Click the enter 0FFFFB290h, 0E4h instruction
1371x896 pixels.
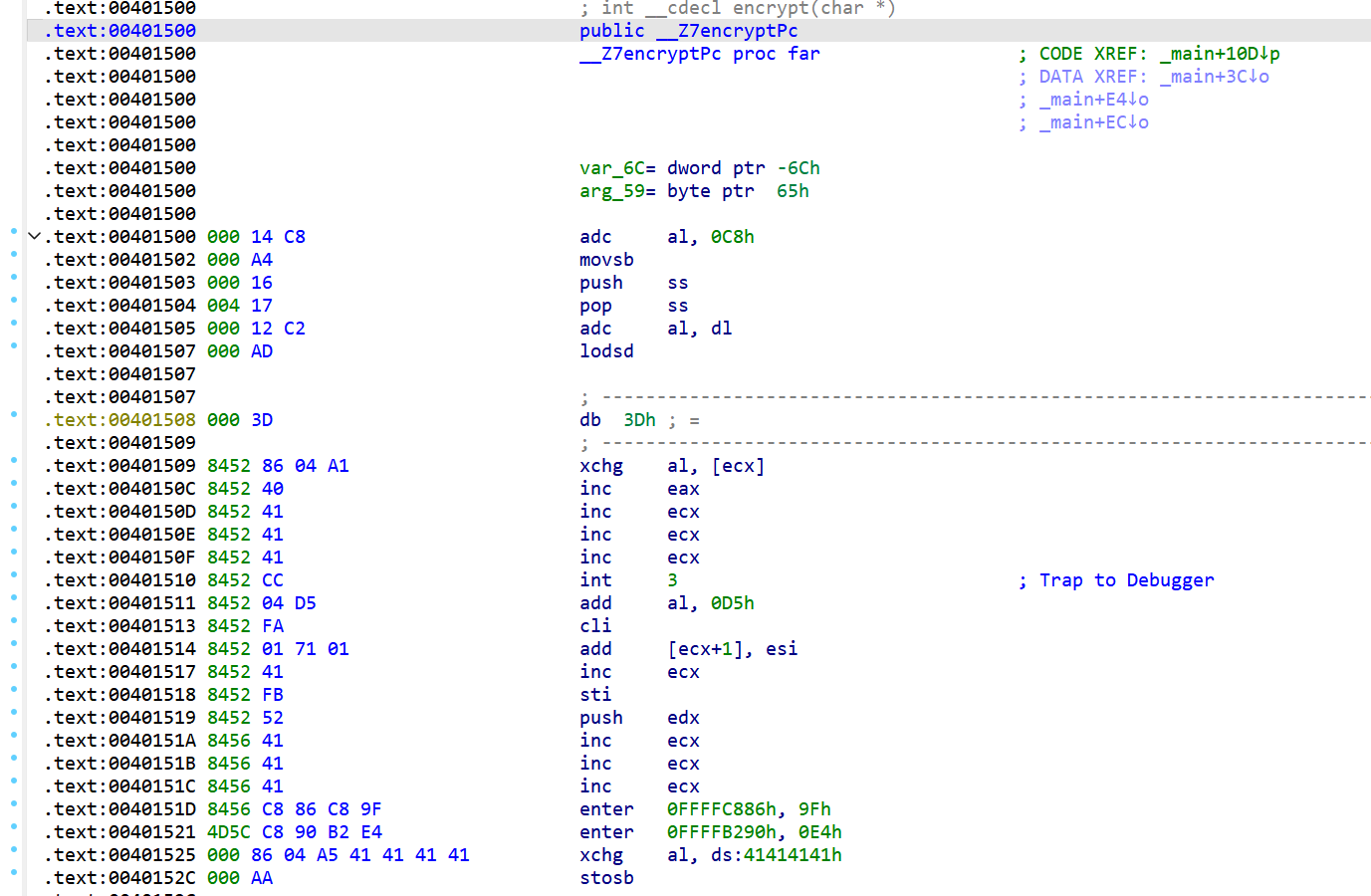pos(711,832)
